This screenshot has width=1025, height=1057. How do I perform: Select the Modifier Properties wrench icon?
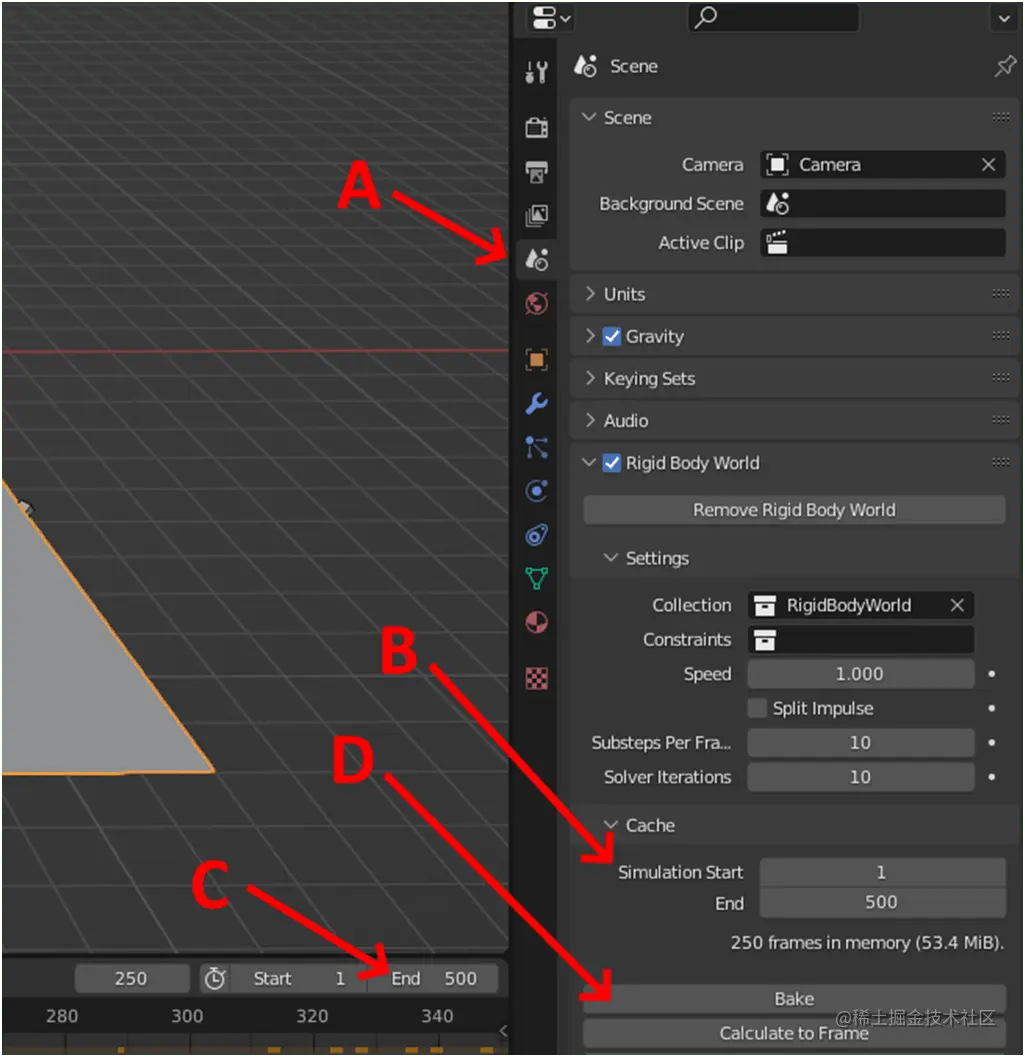point(536,403)
